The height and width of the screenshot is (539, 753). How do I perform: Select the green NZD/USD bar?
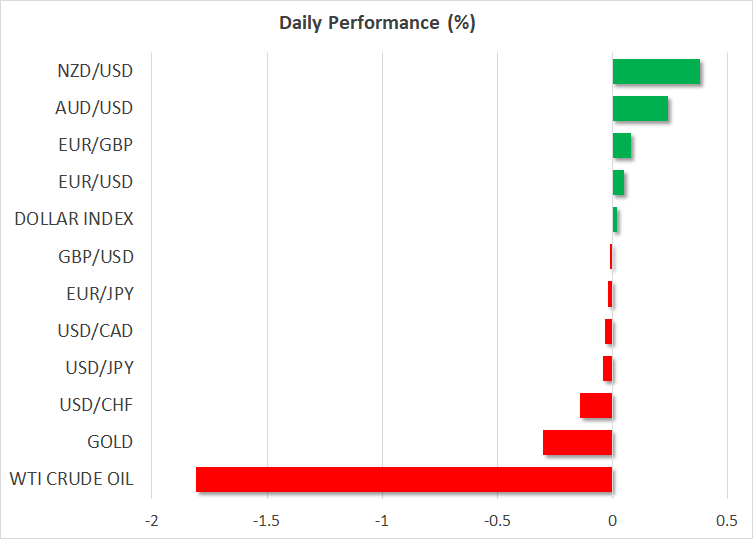click(x=655, y=71)
